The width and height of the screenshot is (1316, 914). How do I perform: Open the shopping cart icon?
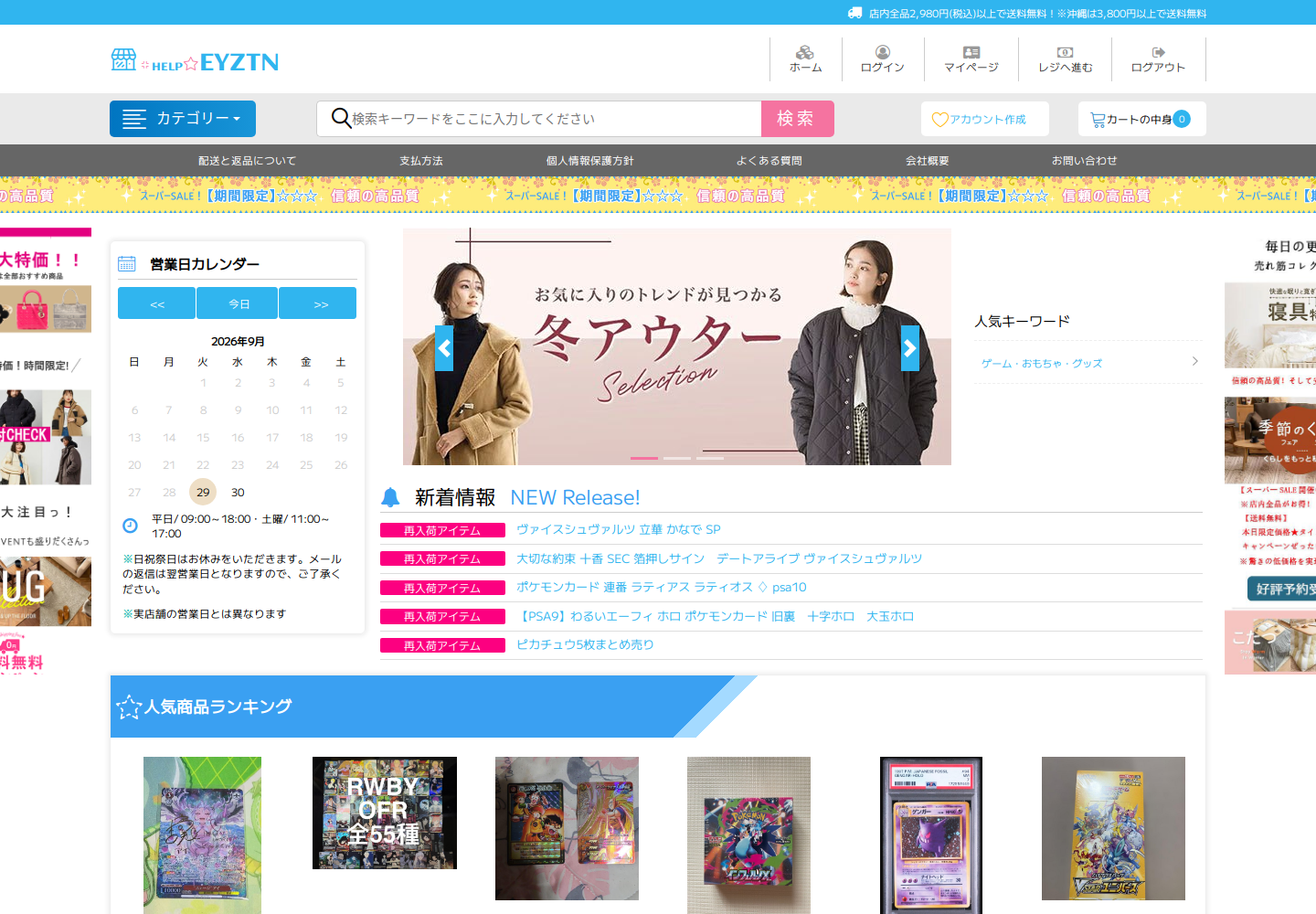pos(1098,120)
